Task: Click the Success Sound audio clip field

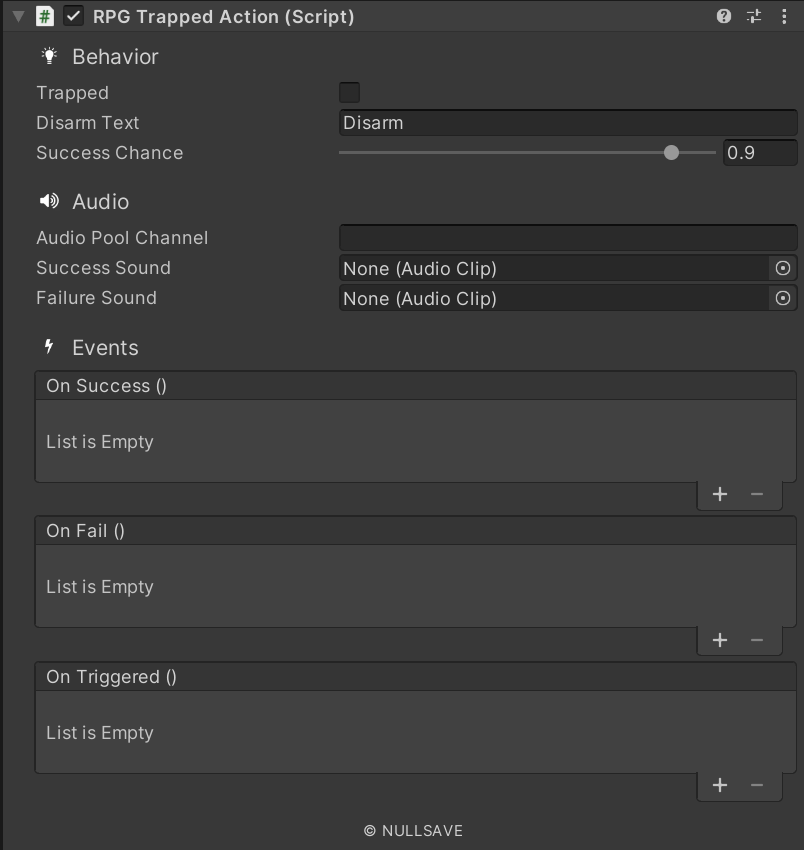Action: [x=553, y=268]
